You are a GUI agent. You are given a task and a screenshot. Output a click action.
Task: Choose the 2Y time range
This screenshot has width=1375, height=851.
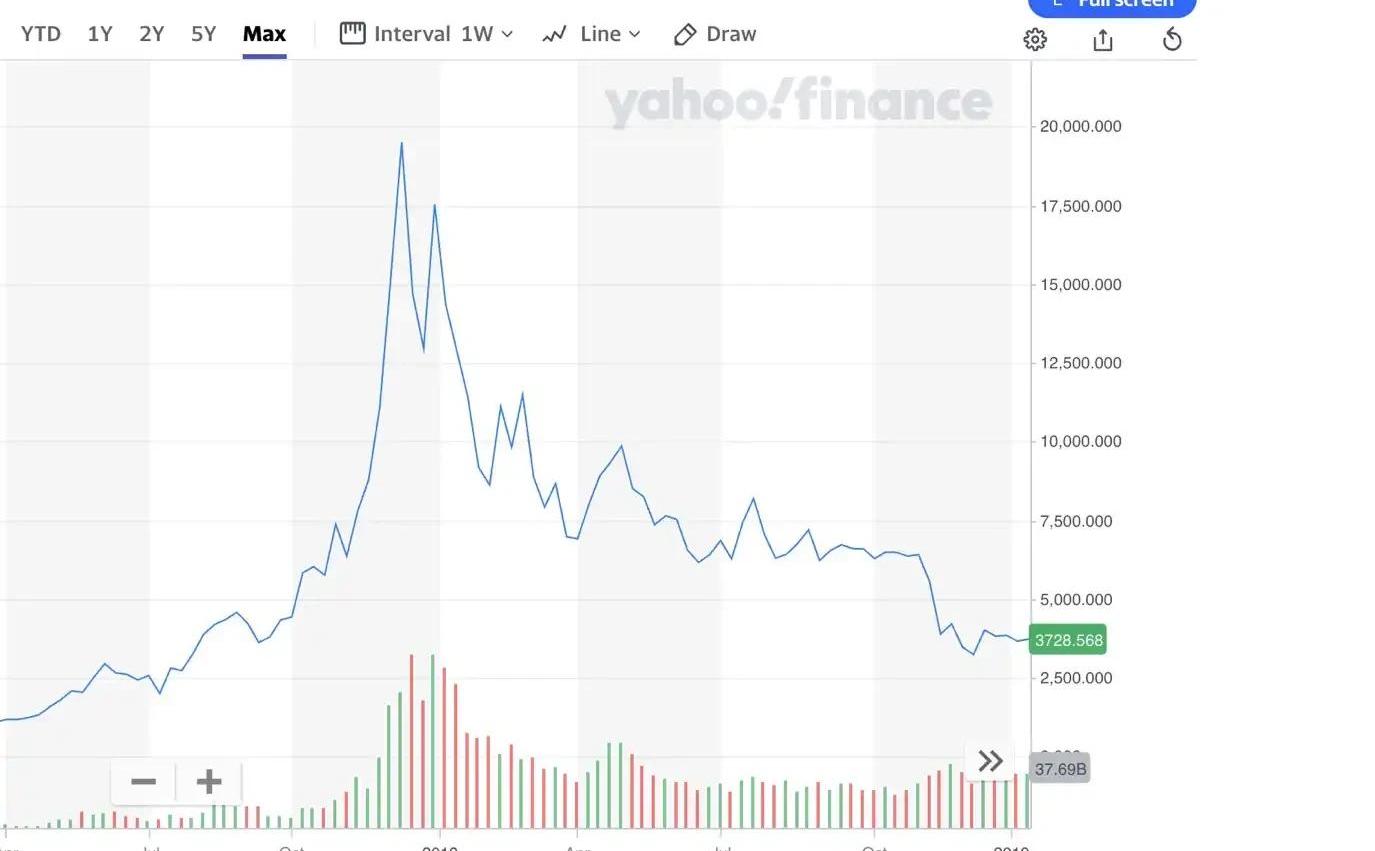(x=152, y=34)
